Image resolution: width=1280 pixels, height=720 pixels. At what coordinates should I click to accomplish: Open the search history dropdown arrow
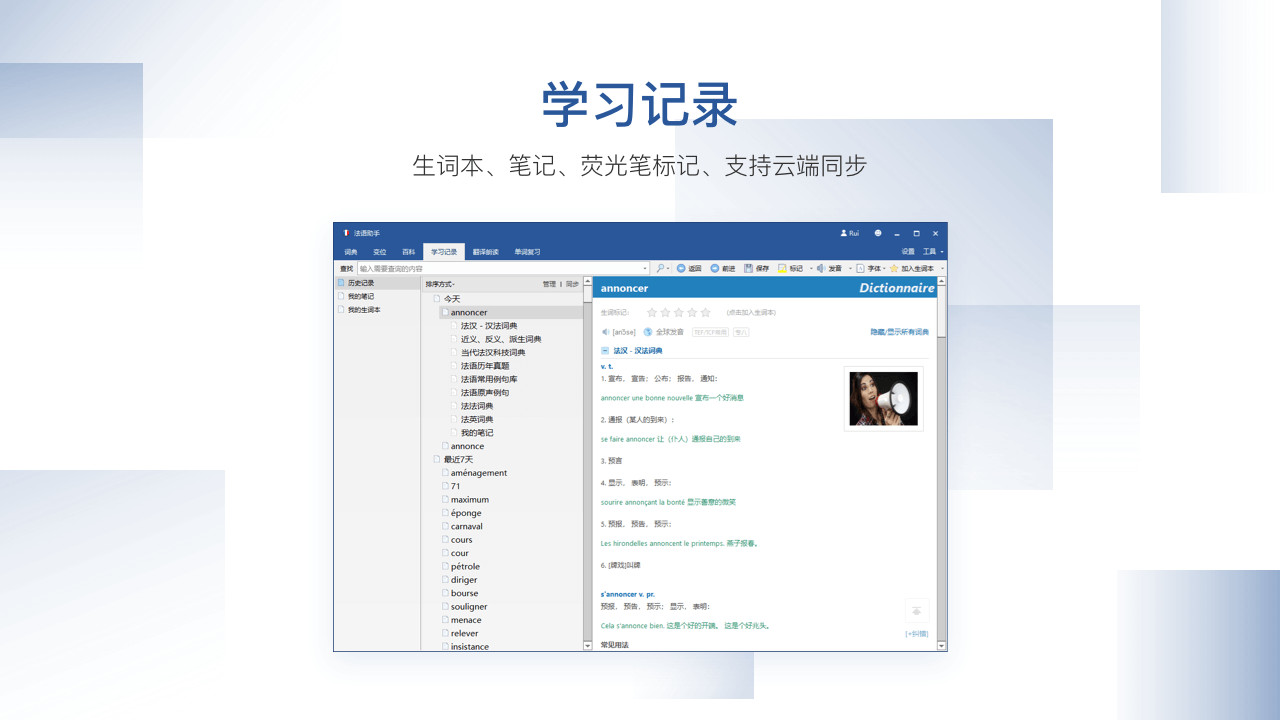[x=646, y=268]
